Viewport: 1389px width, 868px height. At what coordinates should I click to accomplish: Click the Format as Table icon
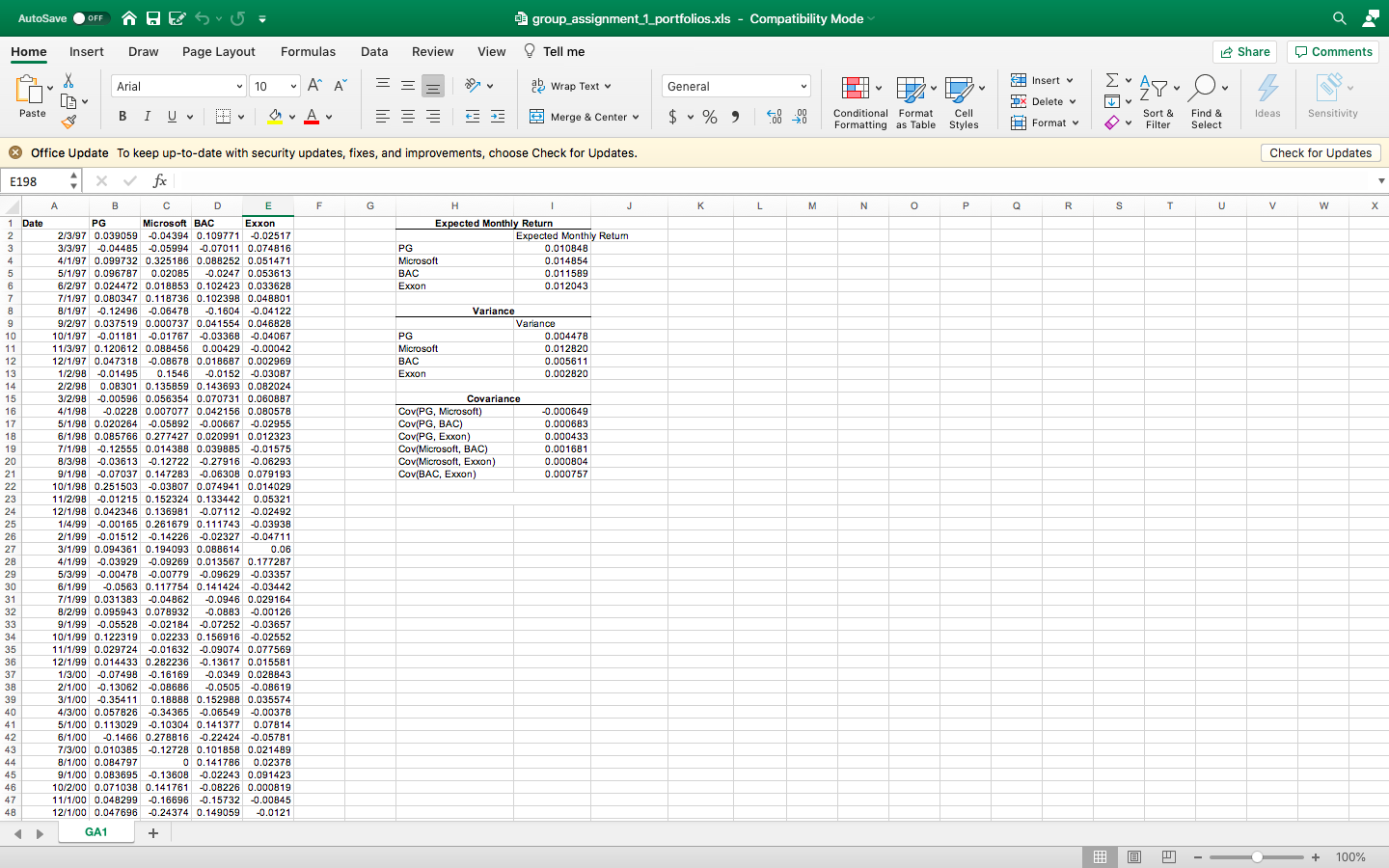(x=914, y=101)
